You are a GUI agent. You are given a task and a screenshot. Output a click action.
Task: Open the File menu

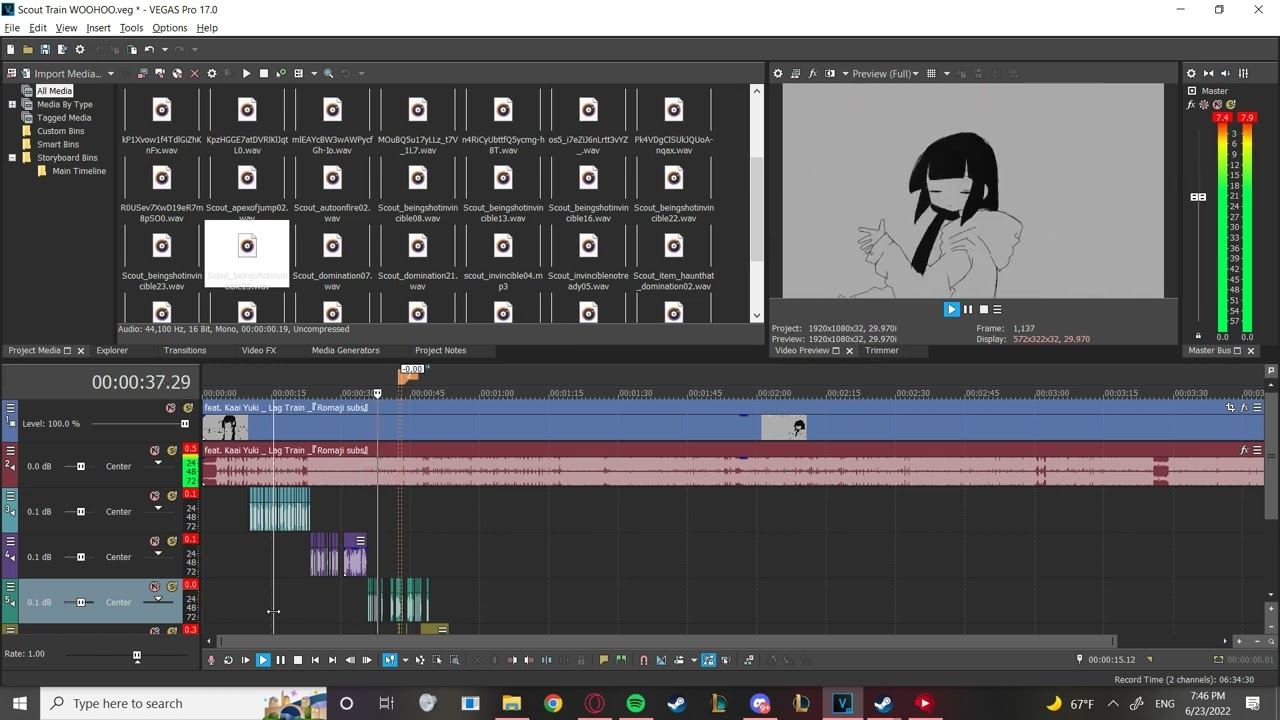coord(12,28)
